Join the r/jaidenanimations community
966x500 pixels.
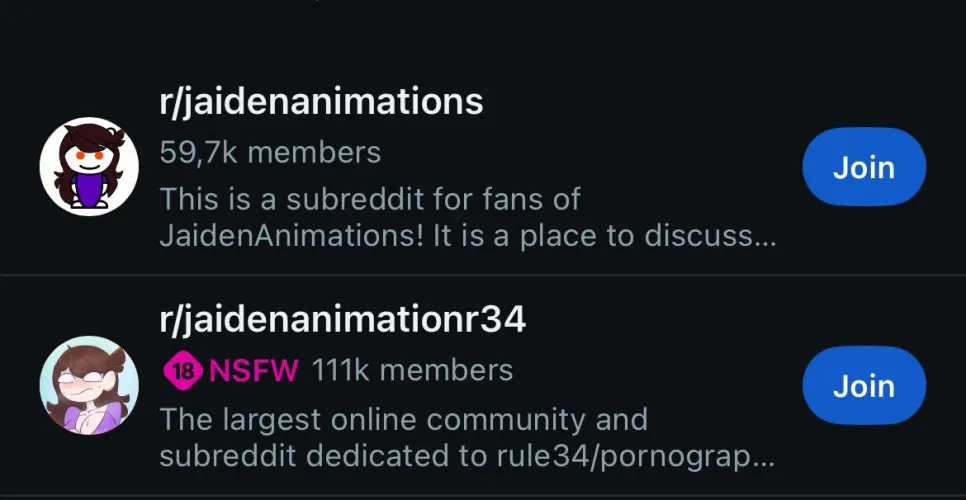[x=863, y=168]
